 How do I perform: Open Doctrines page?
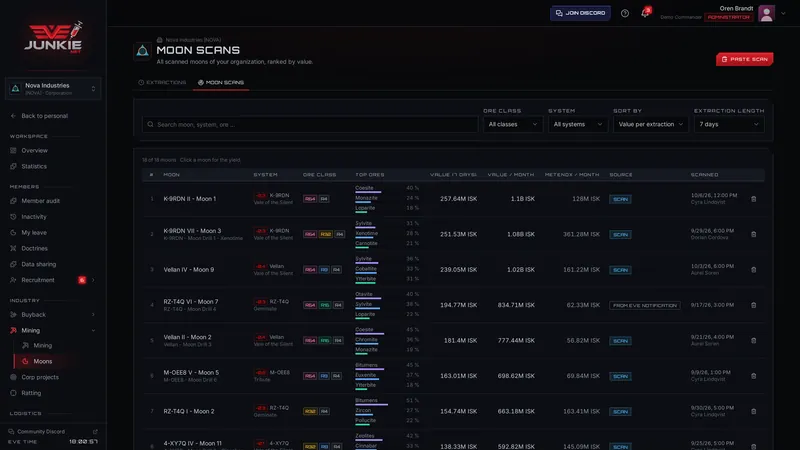point(34,248)
